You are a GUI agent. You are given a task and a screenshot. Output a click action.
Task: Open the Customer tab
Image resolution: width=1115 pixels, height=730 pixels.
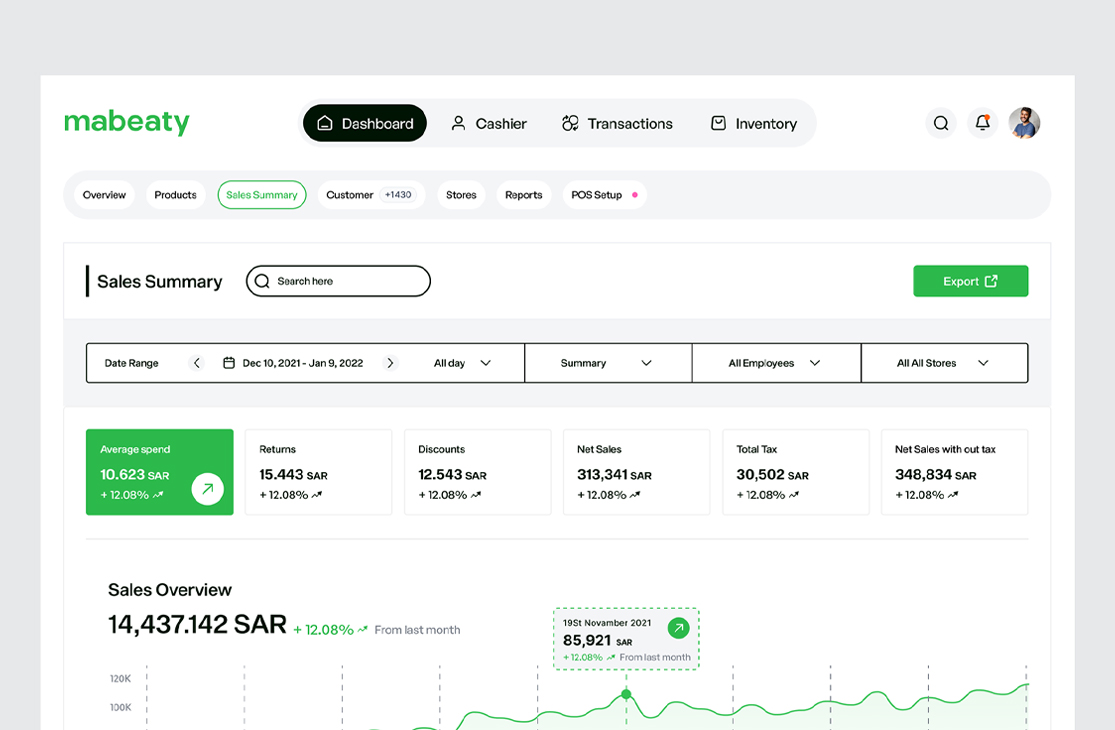371,195
